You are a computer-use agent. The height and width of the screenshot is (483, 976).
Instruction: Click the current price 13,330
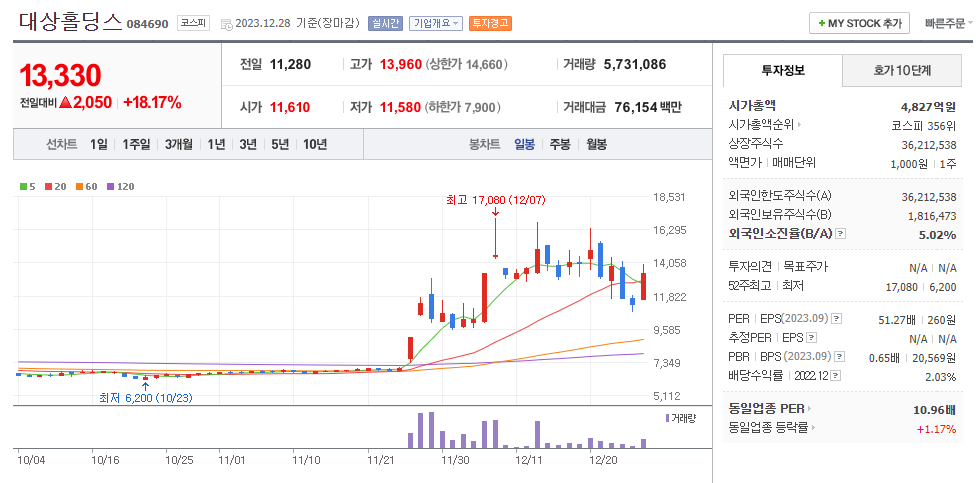coord(60,75)
